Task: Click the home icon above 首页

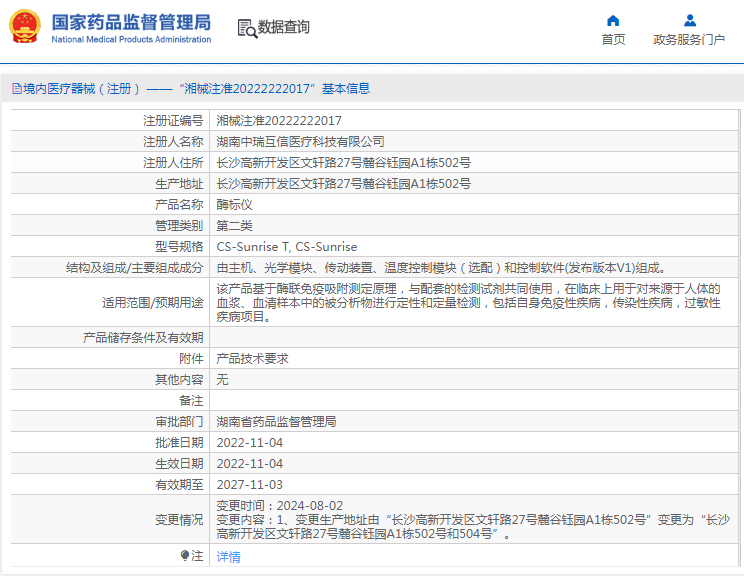Action: click(x=613, y=20)
